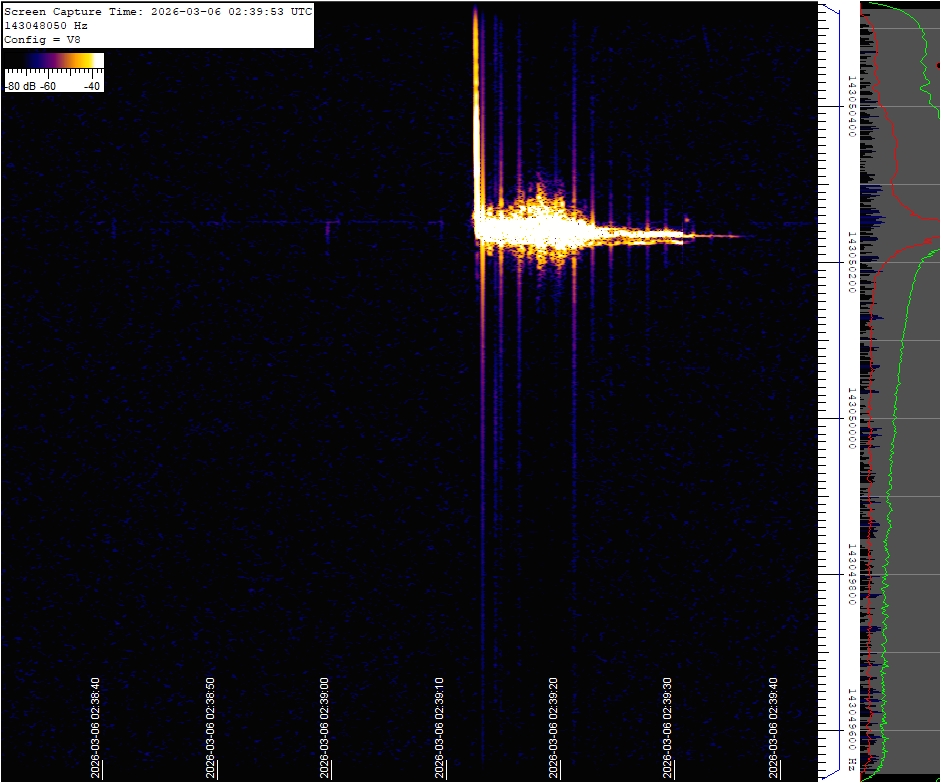The width and height of the screenshot is (941, 783).
Task: Click the 143050200 frequency axis label
Action: [852, 262]
